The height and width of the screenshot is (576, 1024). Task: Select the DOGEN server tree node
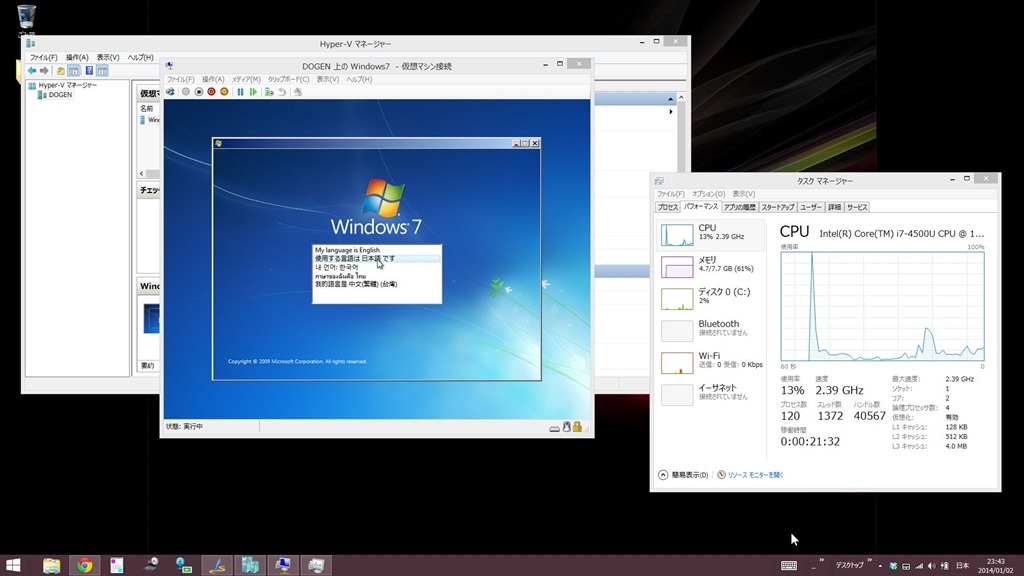59,96
